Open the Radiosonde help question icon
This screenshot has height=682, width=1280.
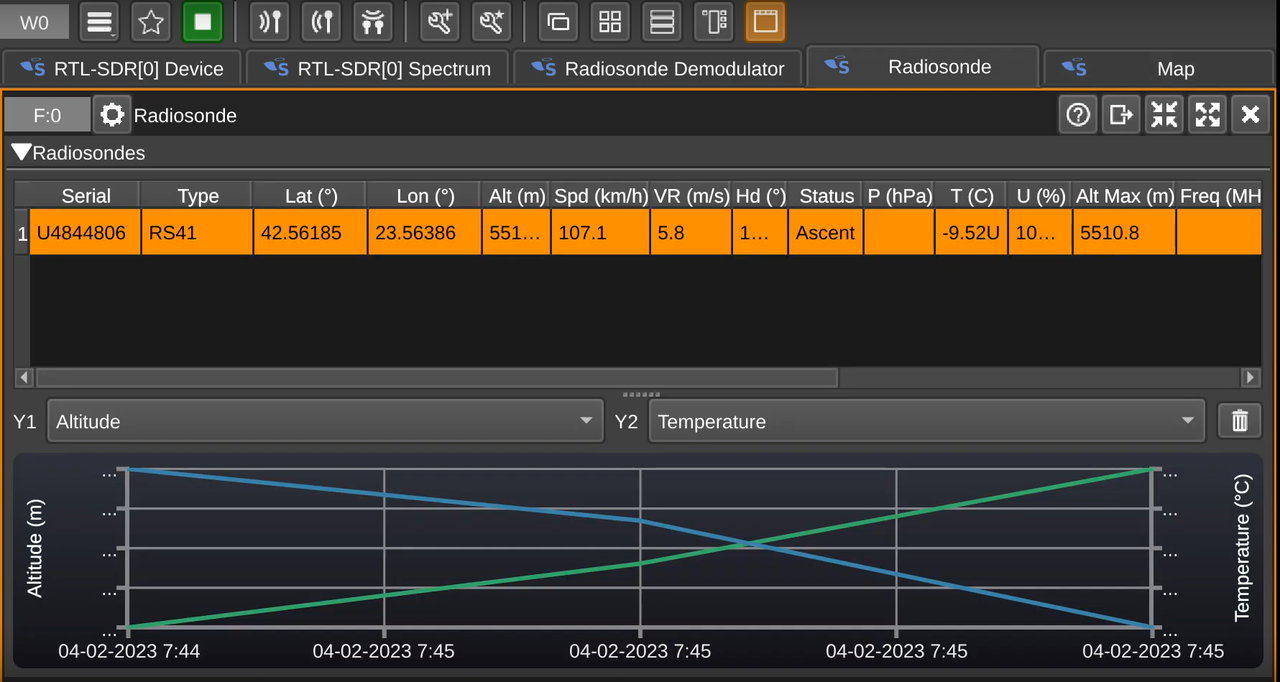tap(1078, 115)
